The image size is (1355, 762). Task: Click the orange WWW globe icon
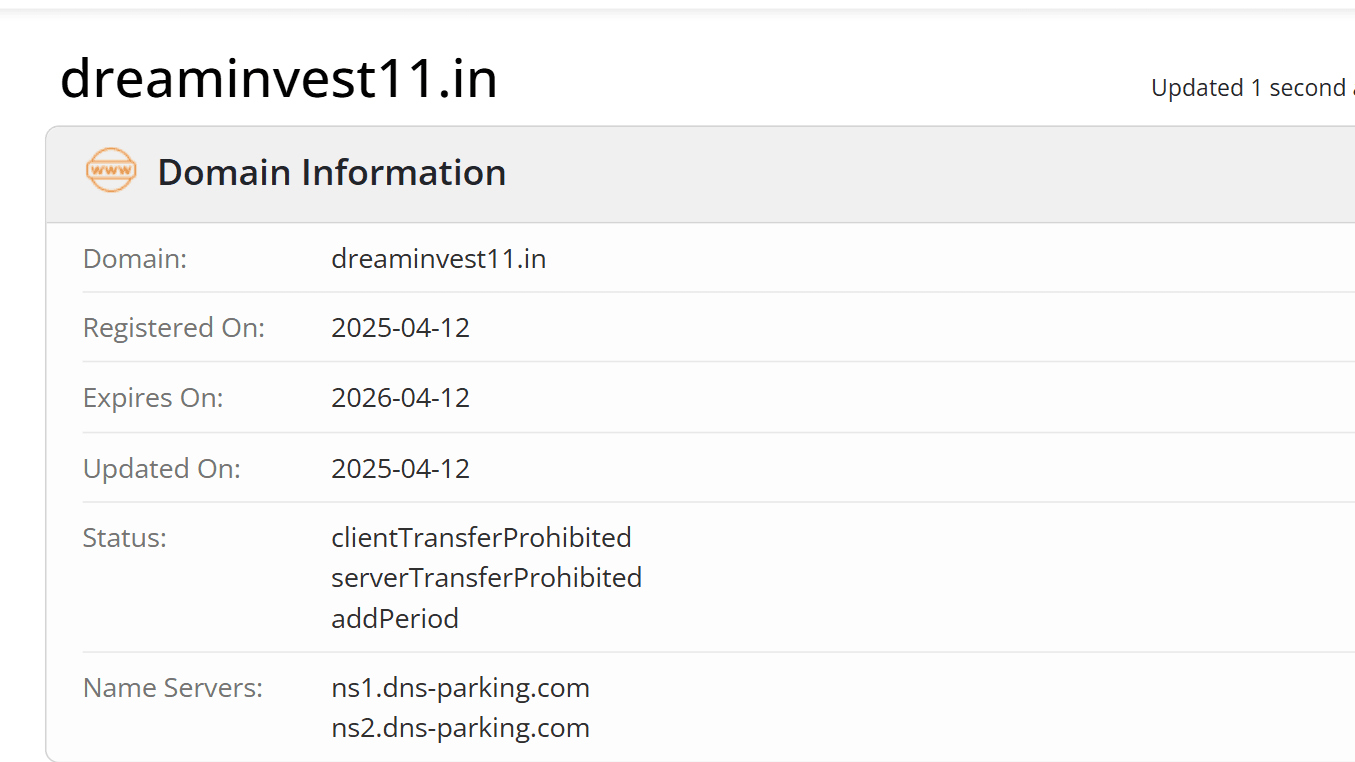click(x=111, y=171)
